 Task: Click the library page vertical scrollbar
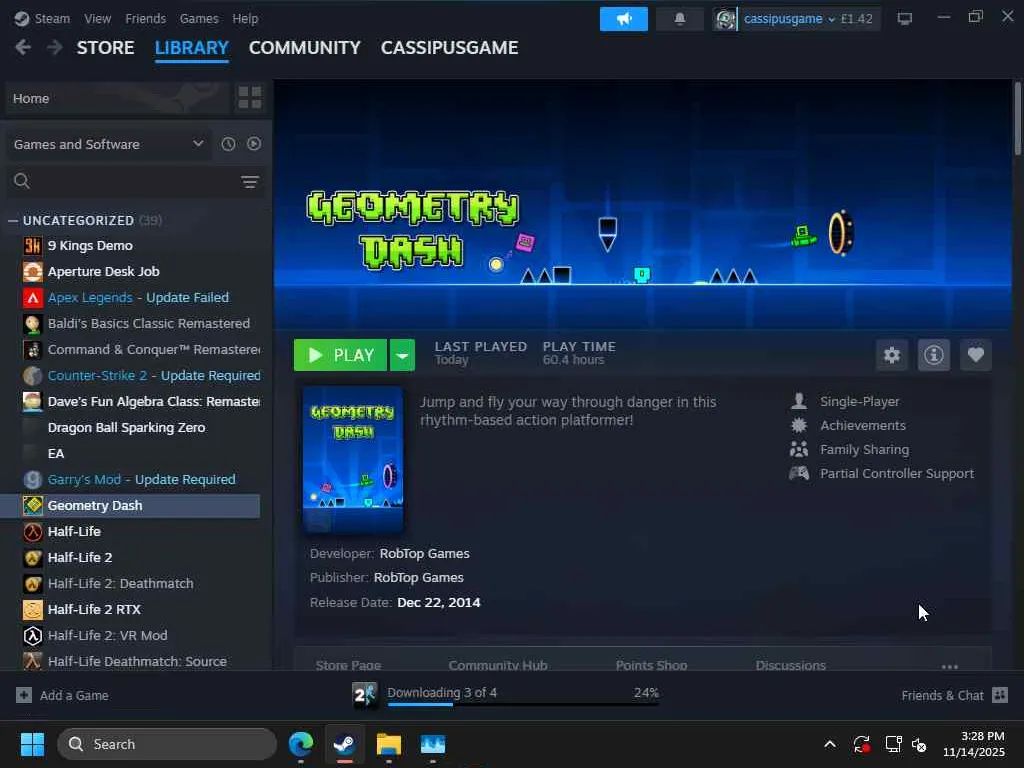(1017, 118)
